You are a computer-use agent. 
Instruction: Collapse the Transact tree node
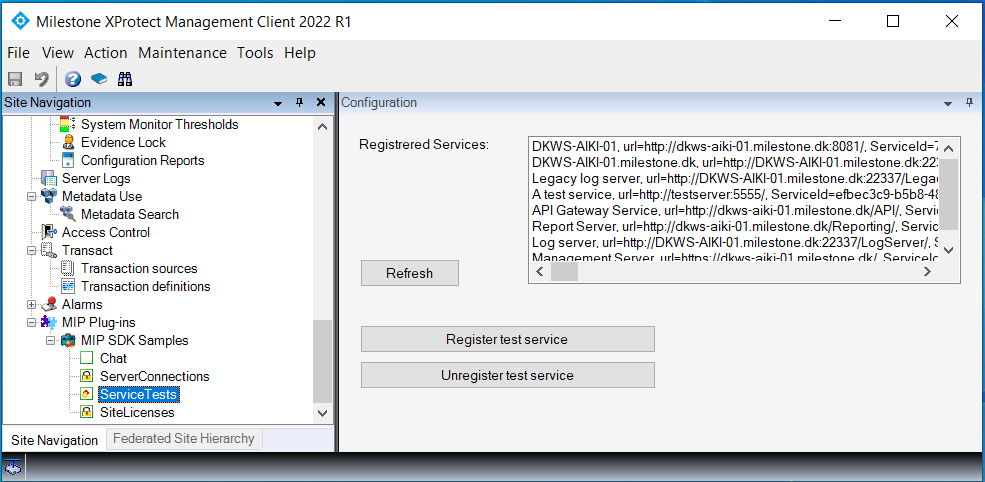pos(31,251)
